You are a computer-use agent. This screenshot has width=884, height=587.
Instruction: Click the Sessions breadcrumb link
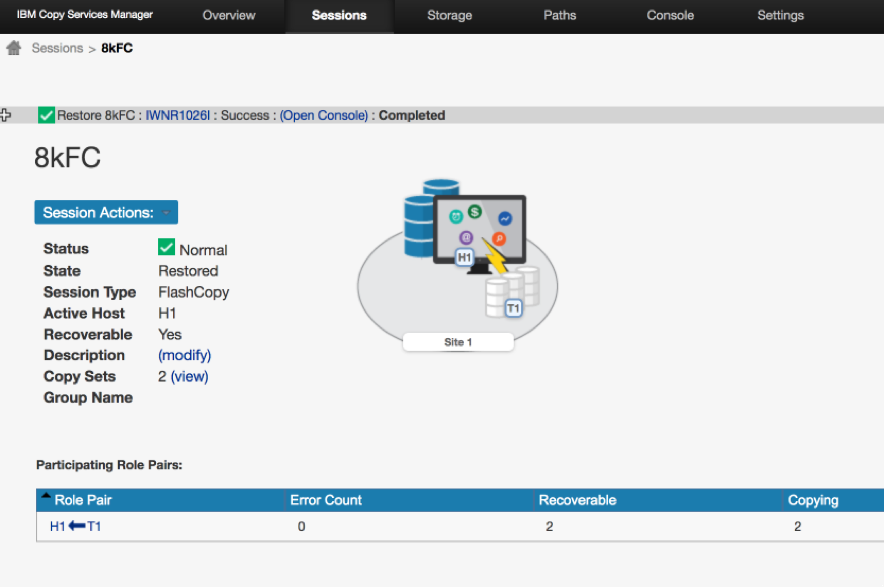tap(58, 48)
